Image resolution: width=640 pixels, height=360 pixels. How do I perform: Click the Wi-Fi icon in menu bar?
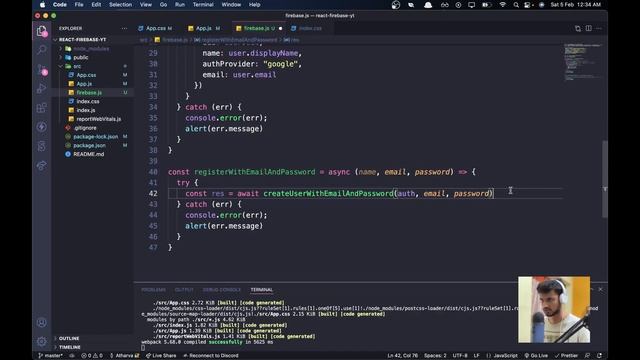pos(502,5)
